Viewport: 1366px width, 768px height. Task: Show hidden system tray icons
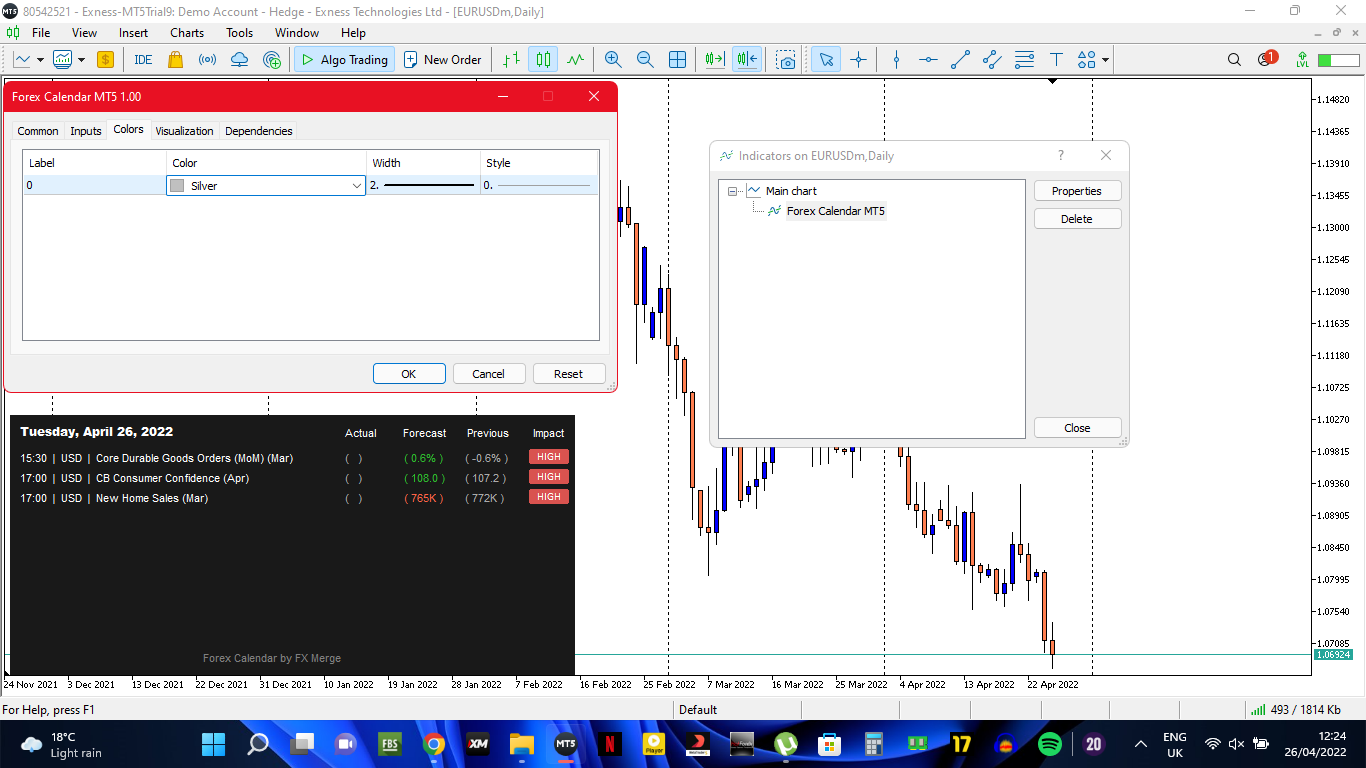(x=1141, y=744)
